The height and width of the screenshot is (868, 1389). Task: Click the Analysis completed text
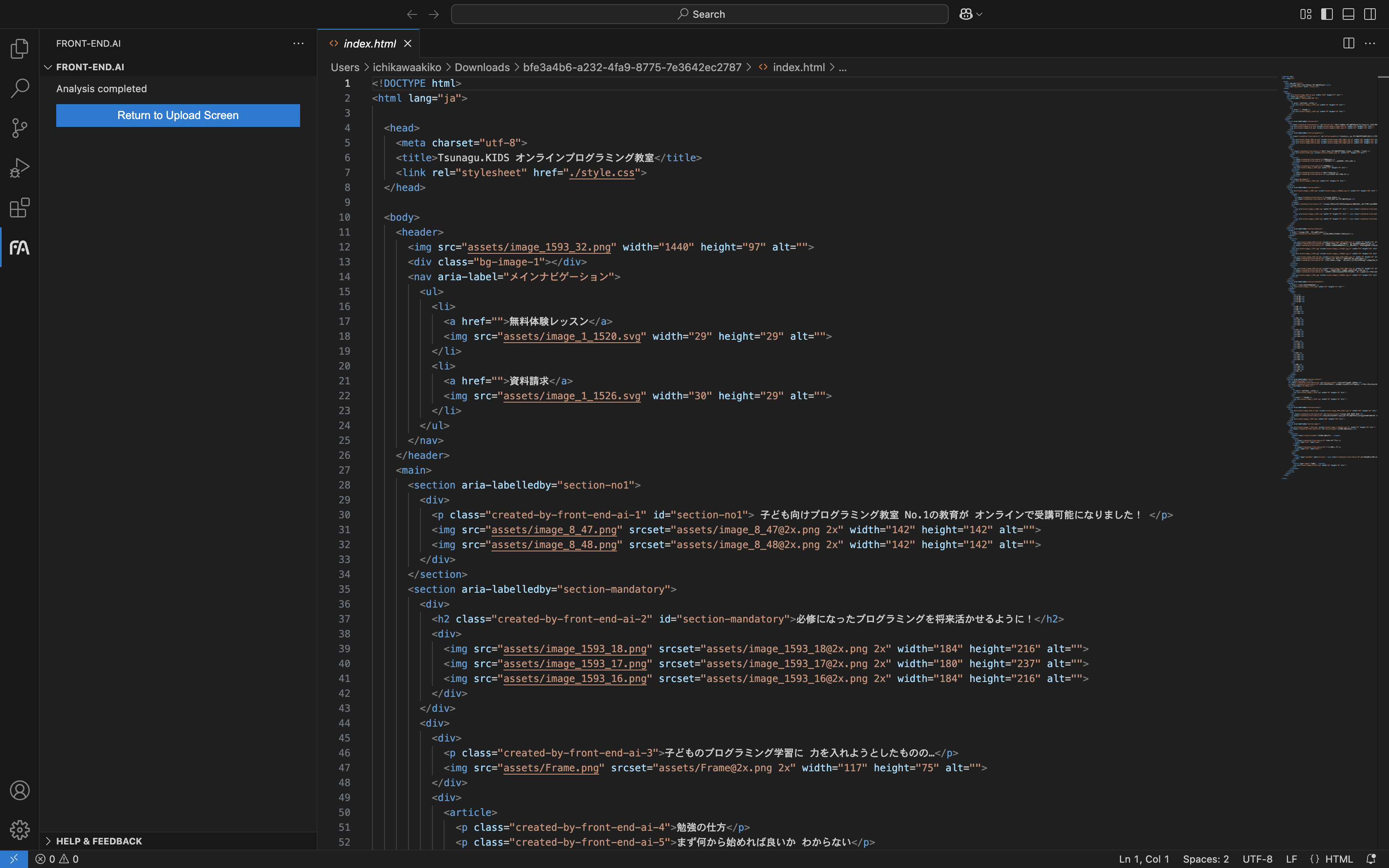tap(102, 89)
